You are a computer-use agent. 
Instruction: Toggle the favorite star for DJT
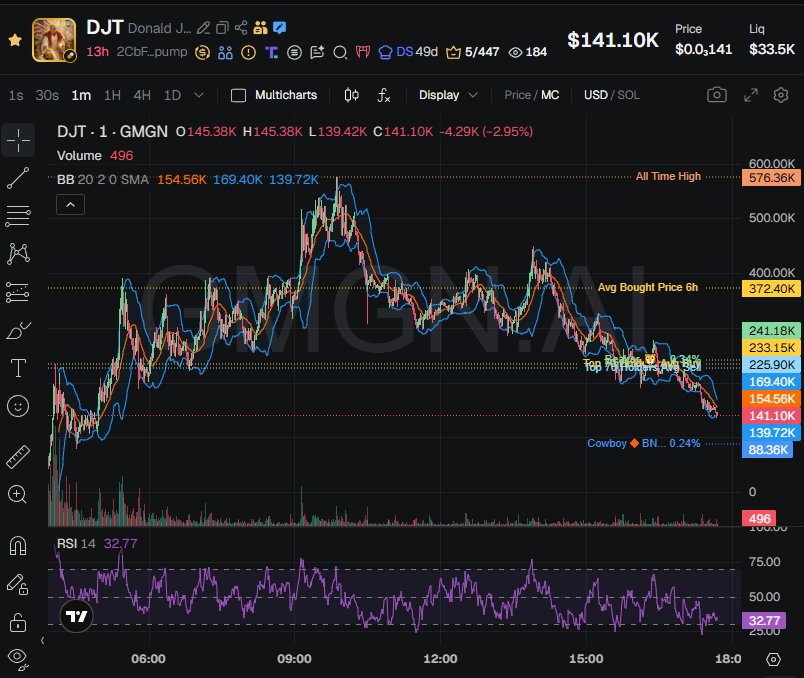click(15, 40)
